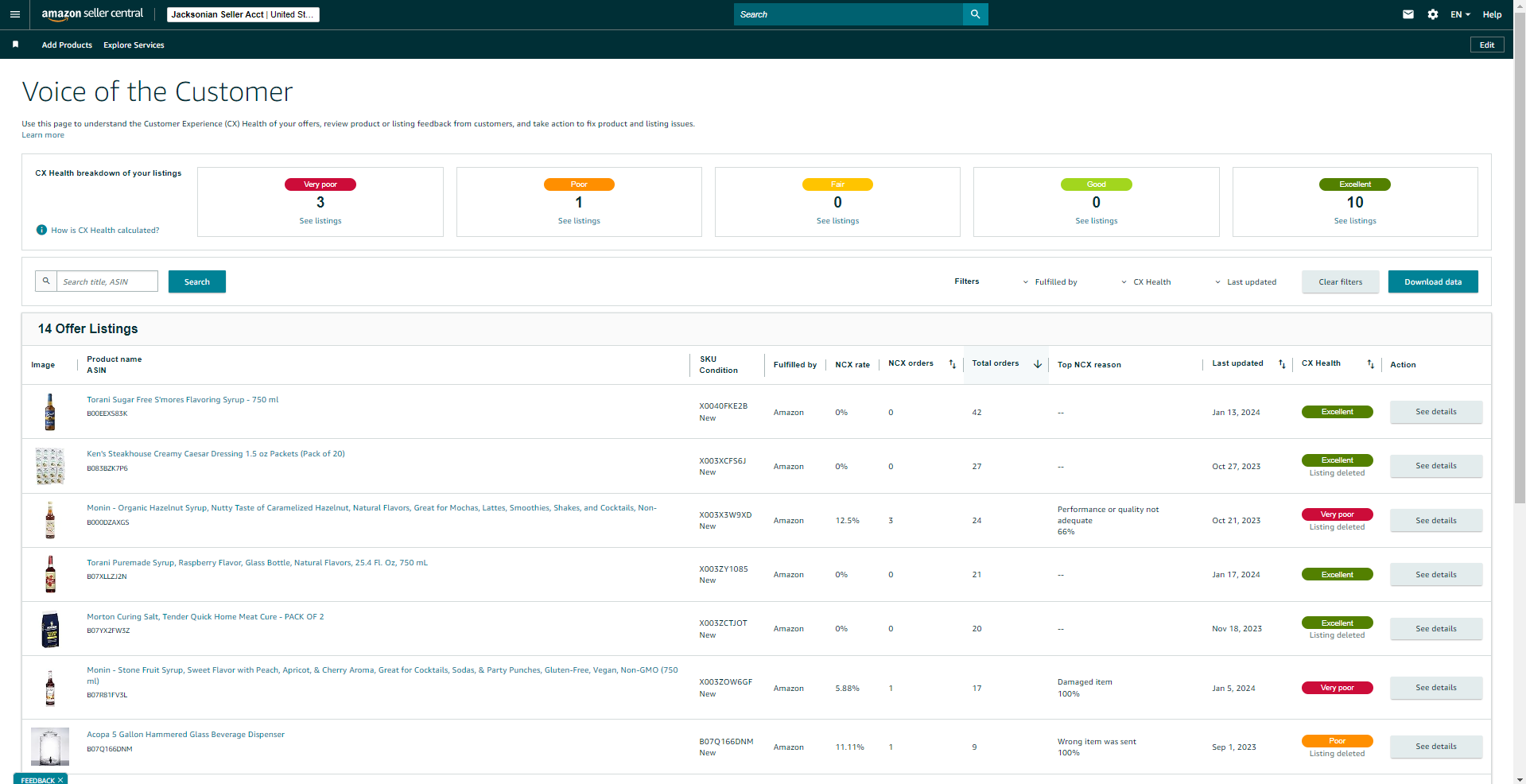
Task: Focus the Search title, ASIN field
Action: tap(107, 281)
